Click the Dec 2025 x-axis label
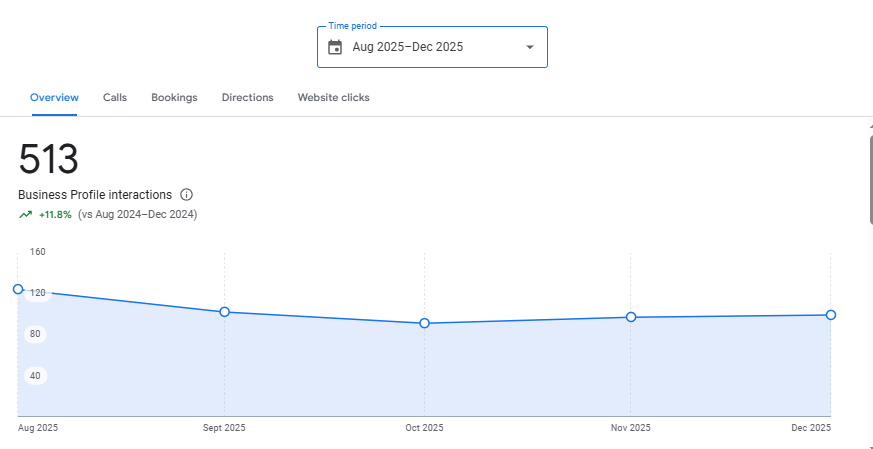 click(811, 428)
